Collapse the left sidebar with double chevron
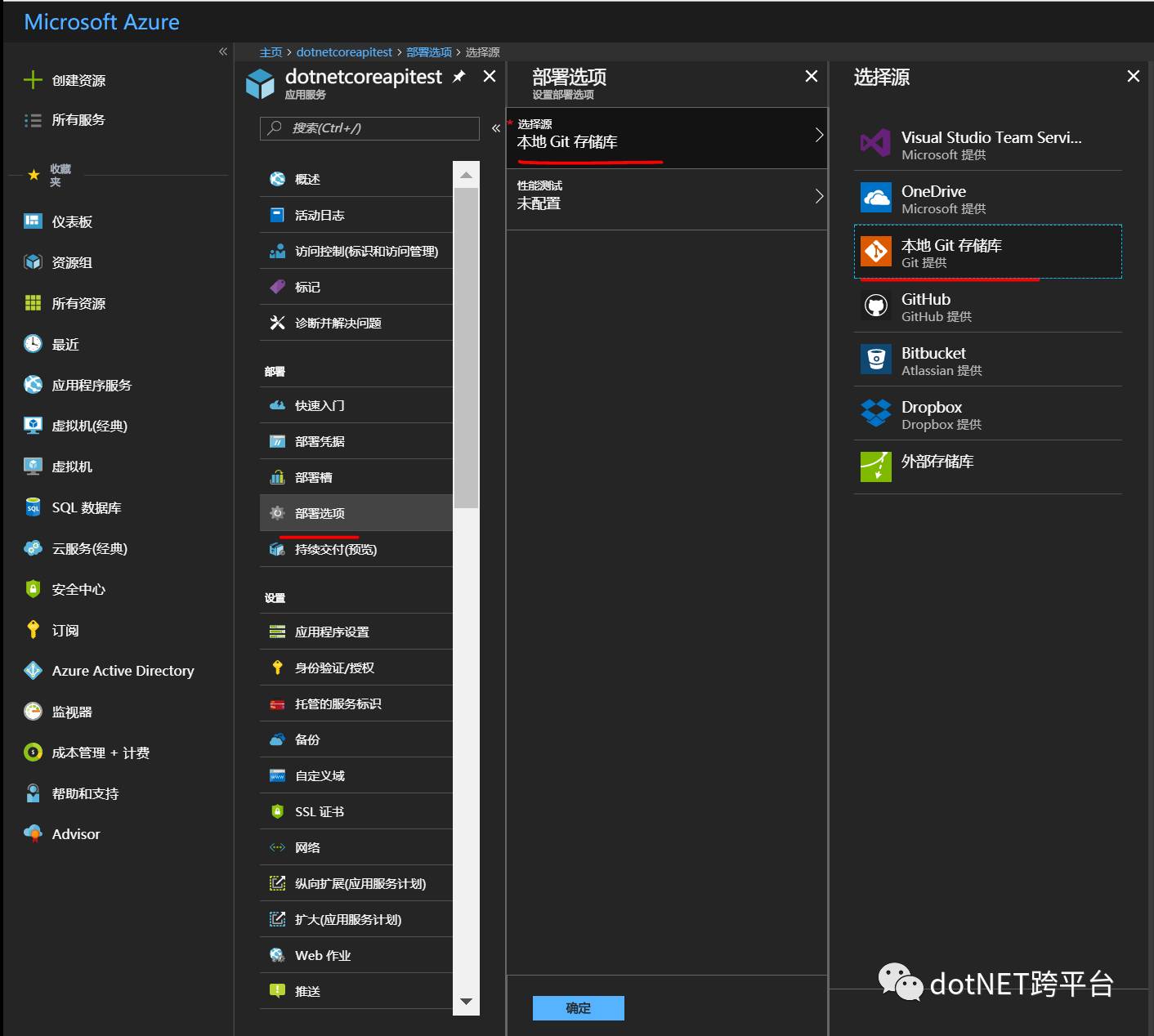The height and width of the screenshot is (1036, 1154). [223, 51]
